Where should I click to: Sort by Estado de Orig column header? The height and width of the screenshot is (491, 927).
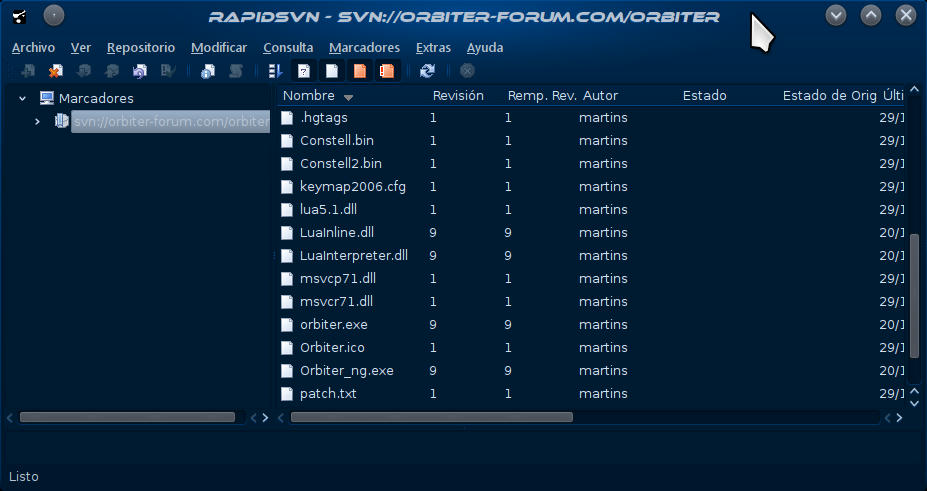[829, 96]
